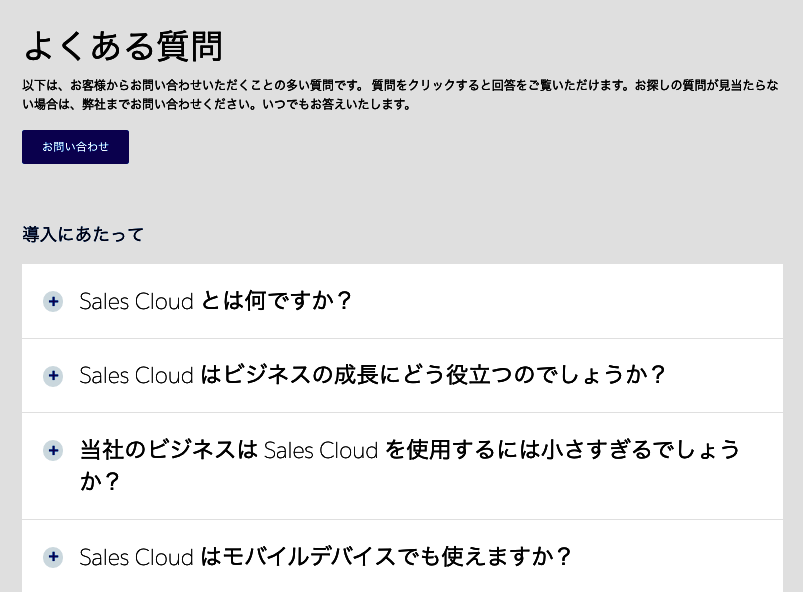The width and height of the screenshot is (803, 592).
Task: Click the よくある質問 page heading
Action: click(123, 46)
